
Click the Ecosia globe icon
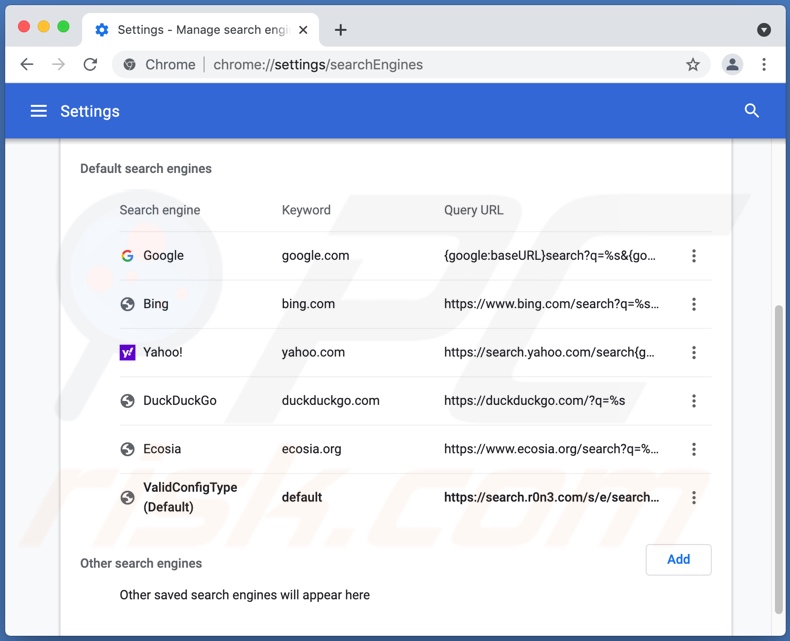[127, 450]
